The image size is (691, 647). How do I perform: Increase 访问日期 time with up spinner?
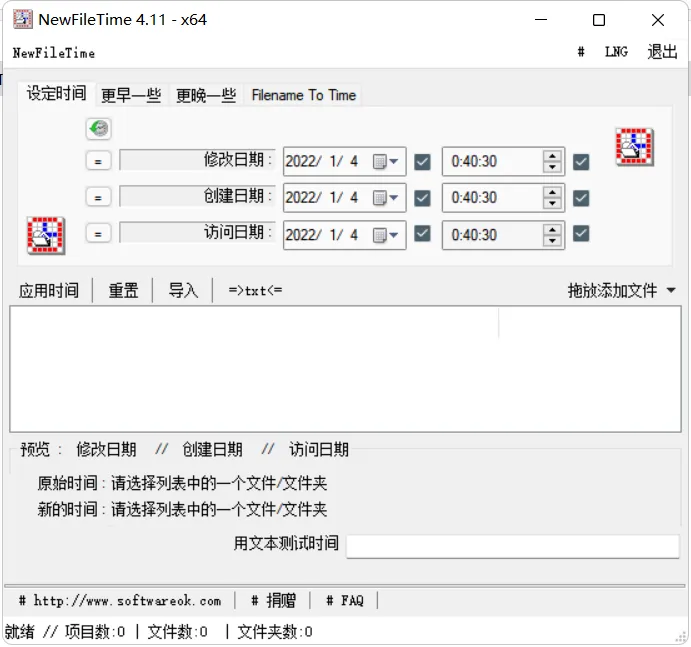point(552,229)
